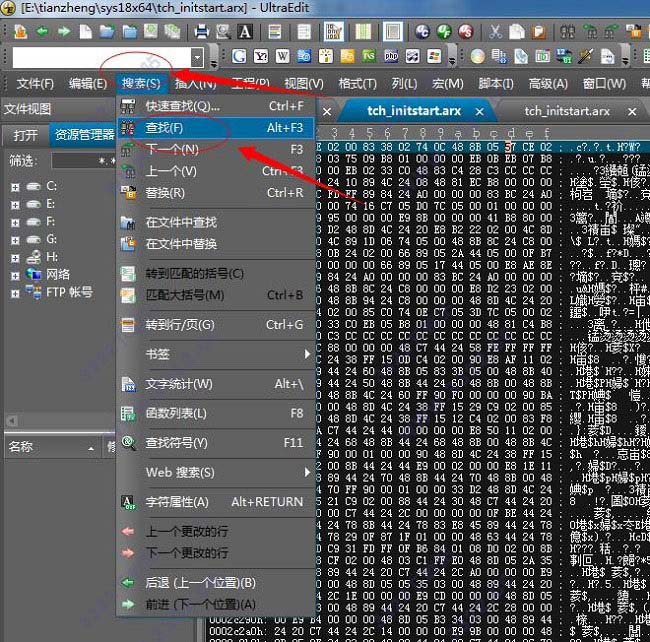Select 下一个(N) menu entry
The height and width of the screenshot is (642, 650).
pyautogui.click(x=215, y=150)
